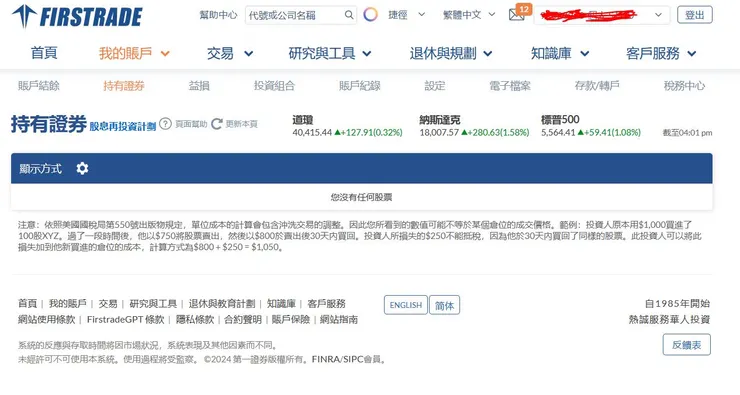Click the 股息再投資計劃 link

(x=123, y=126)
